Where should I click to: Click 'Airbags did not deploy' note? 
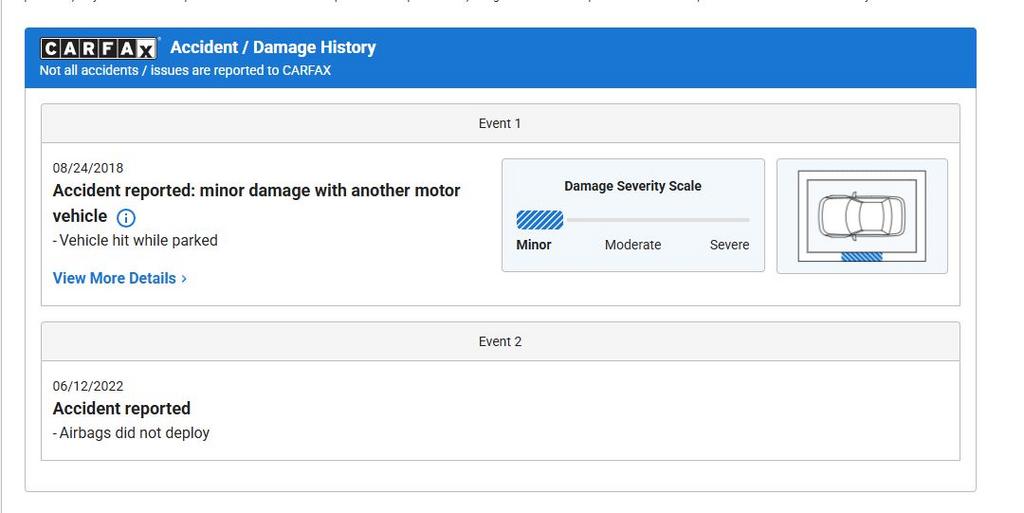click(131, 433)
